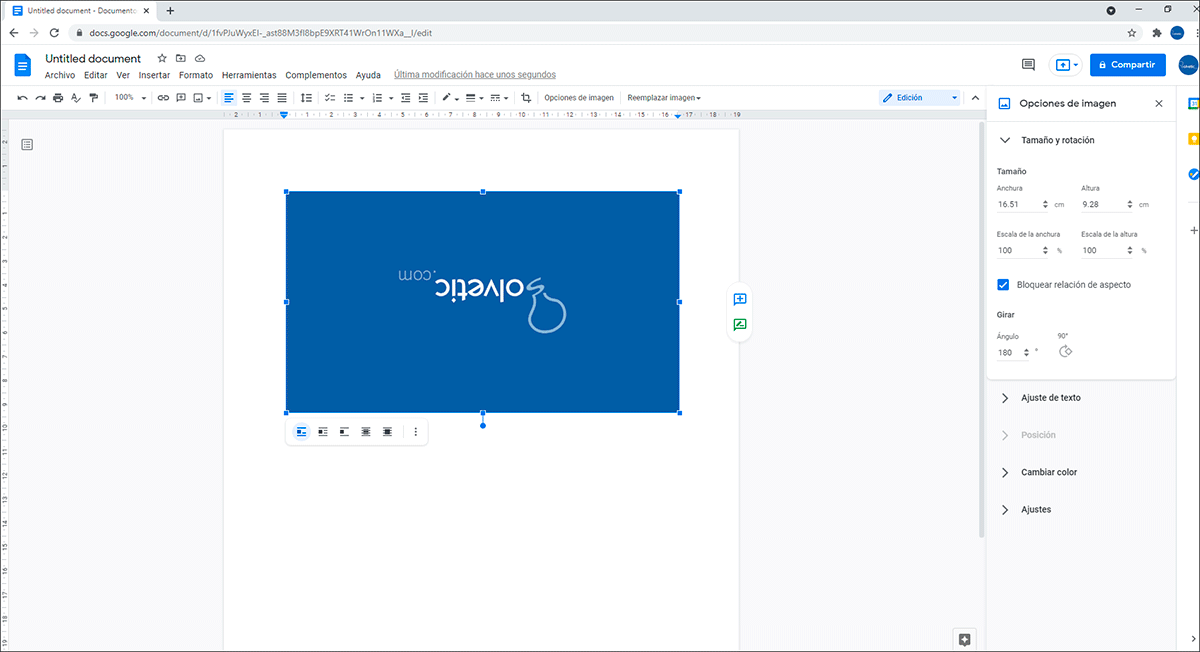Select the Crop image tool

click(526, 98)
